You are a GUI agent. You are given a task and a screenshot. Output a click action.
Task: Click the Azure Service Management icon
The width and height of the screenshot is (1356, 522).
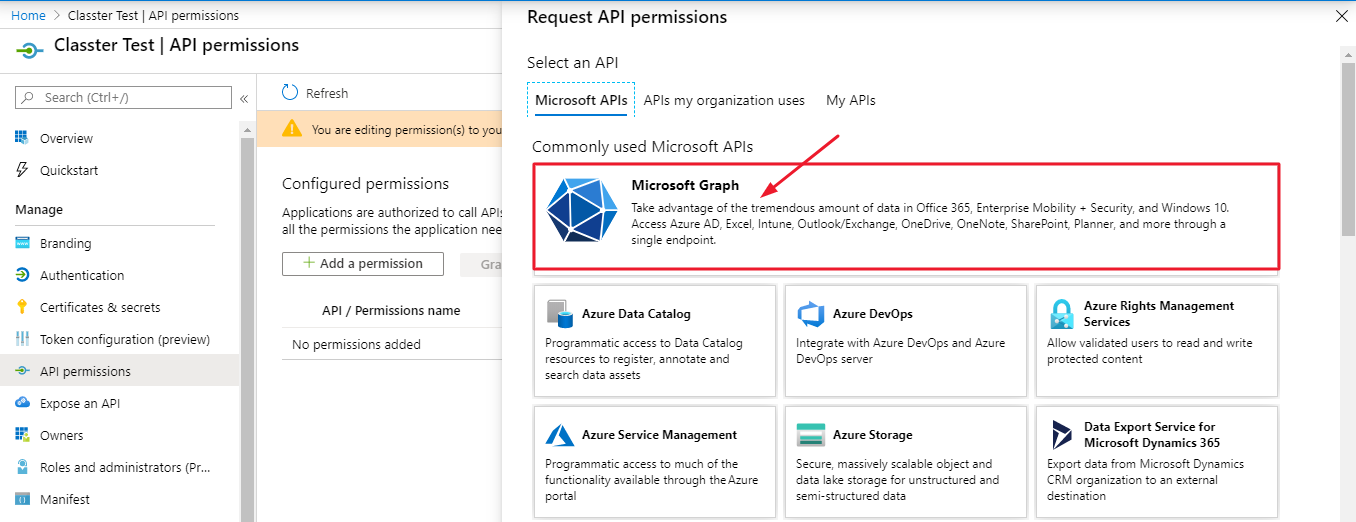pyautogui.click(x=560, y=435)
